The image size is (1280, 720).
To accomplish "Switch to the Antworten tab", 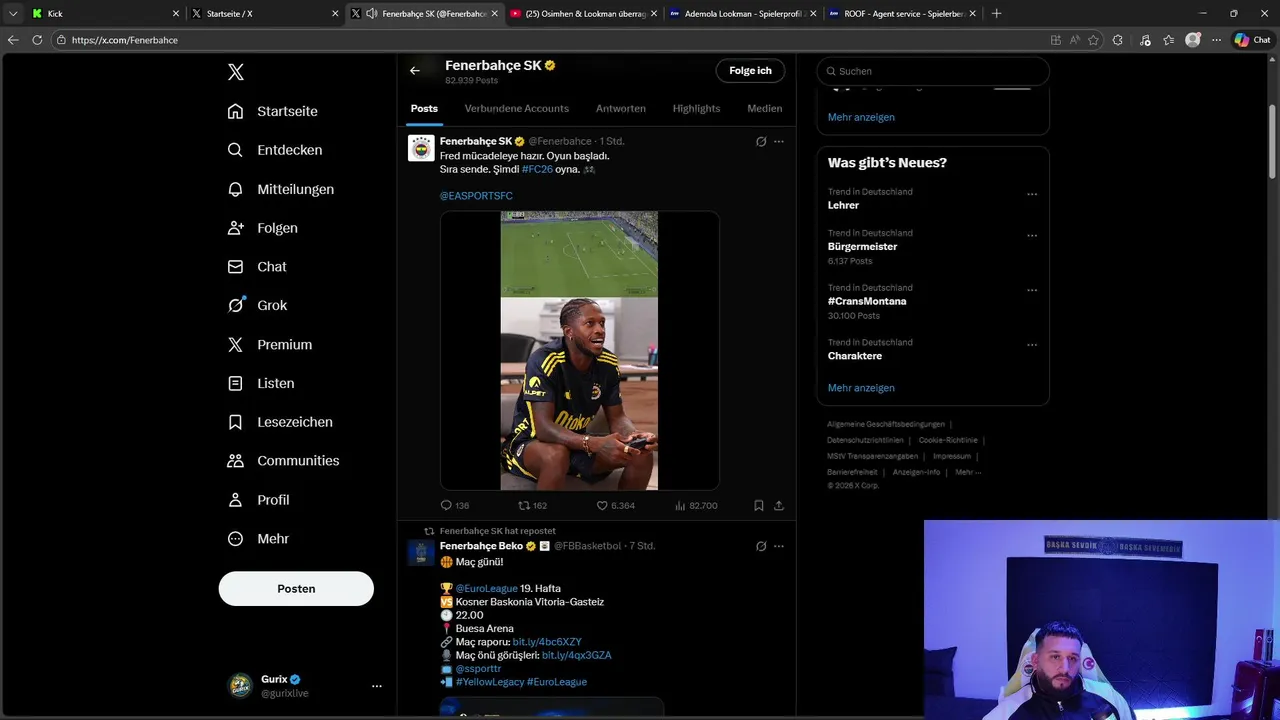I will (x=621, y=108).
